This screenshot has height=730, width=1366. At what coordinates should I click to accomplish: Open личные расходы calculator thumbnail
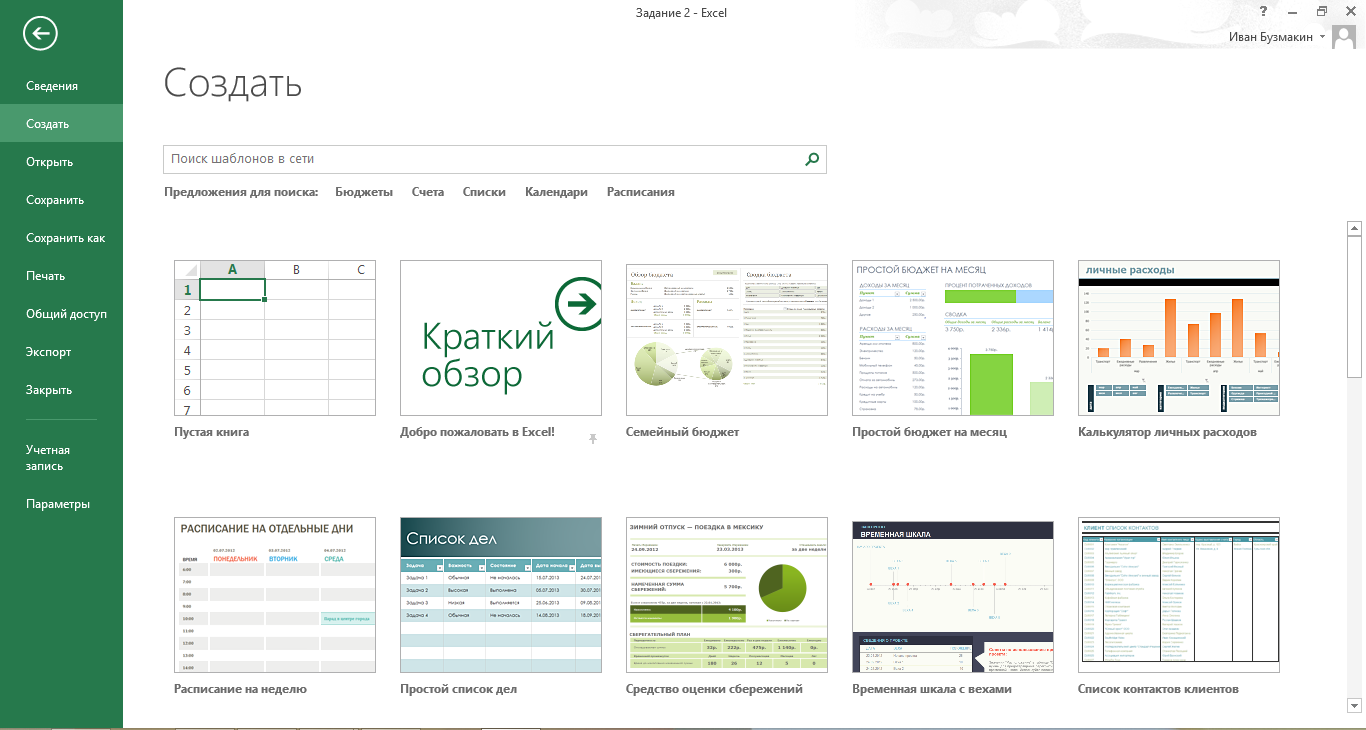click(x=1179, y=338)
